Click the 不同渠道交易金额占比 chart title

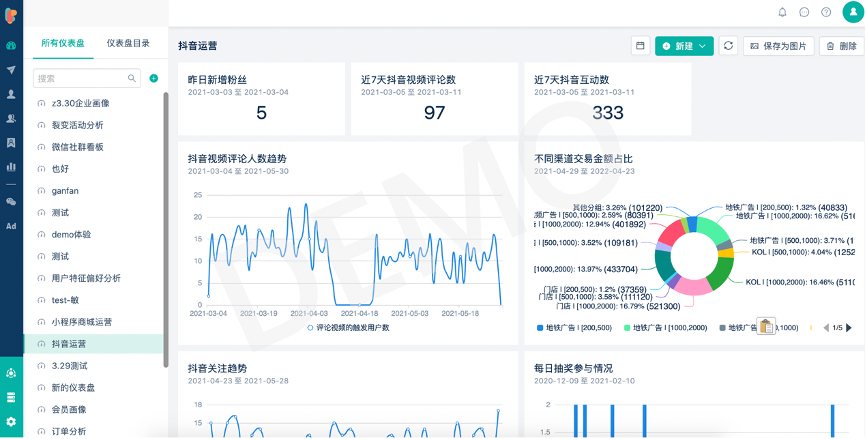[583, 158]
